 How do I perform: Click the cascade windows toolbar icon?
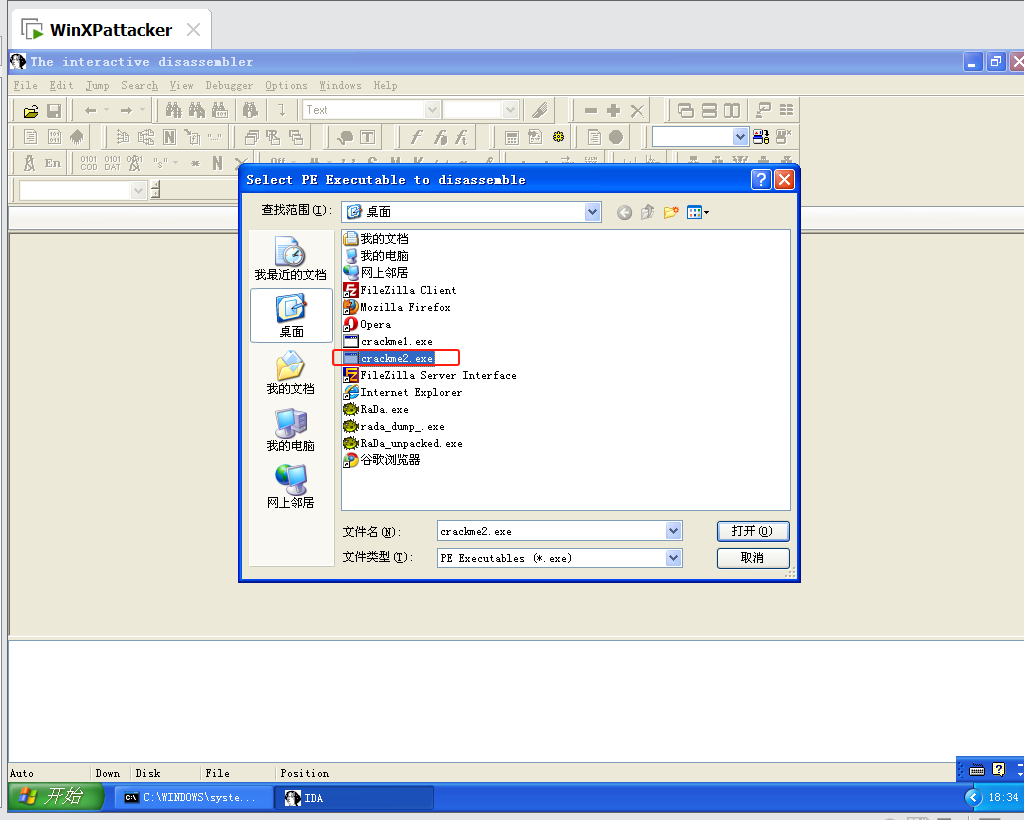point(686,111)
